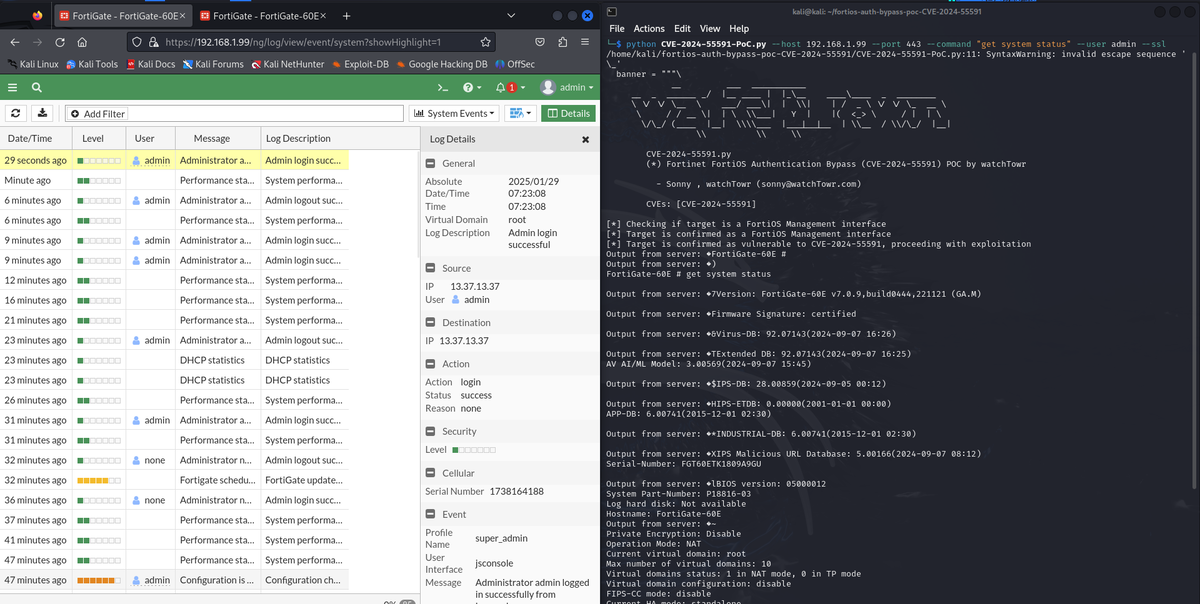1200x604 pixels.
Task: Sort by the Date/Time column header
Action: [x=36, y=138]
